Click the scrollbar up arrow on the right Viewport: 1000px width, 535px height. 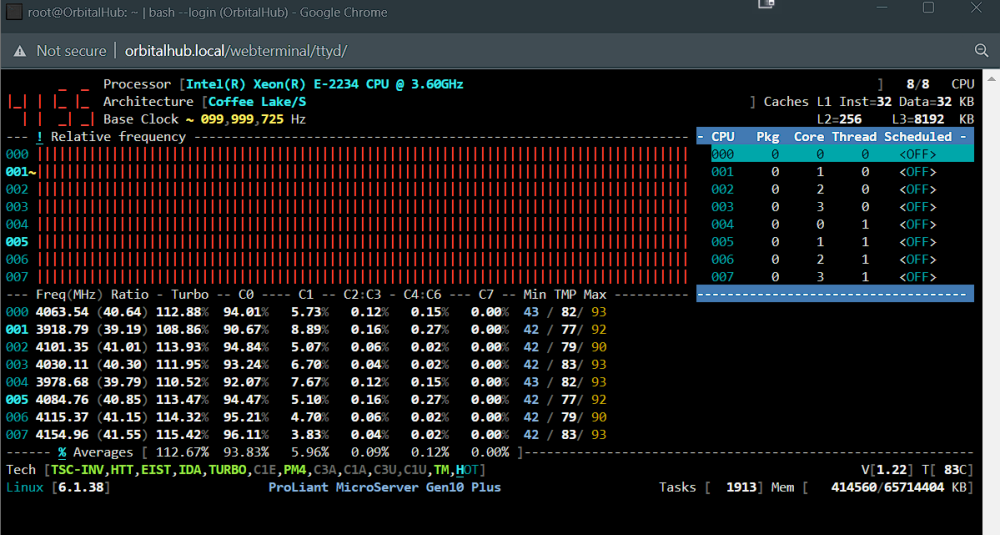click(991, 79)
